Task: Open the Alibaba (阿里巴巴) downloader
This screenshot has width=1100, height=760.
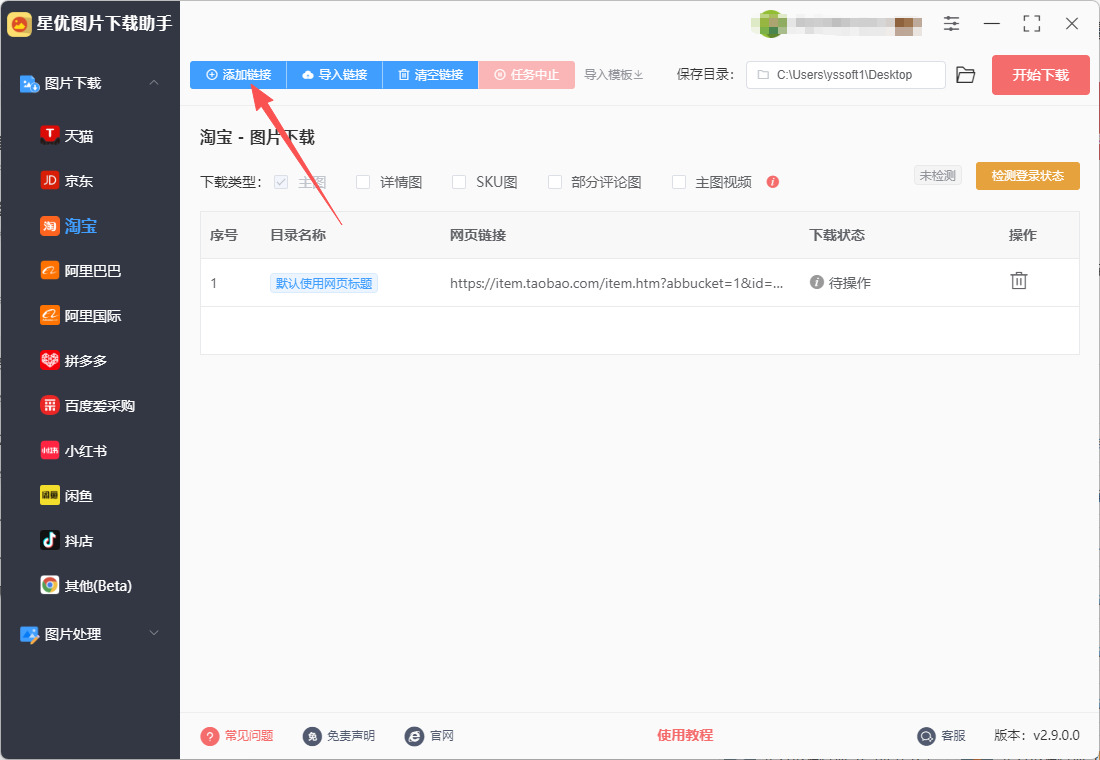Action: pyautogui.click(x=81, y=271)
